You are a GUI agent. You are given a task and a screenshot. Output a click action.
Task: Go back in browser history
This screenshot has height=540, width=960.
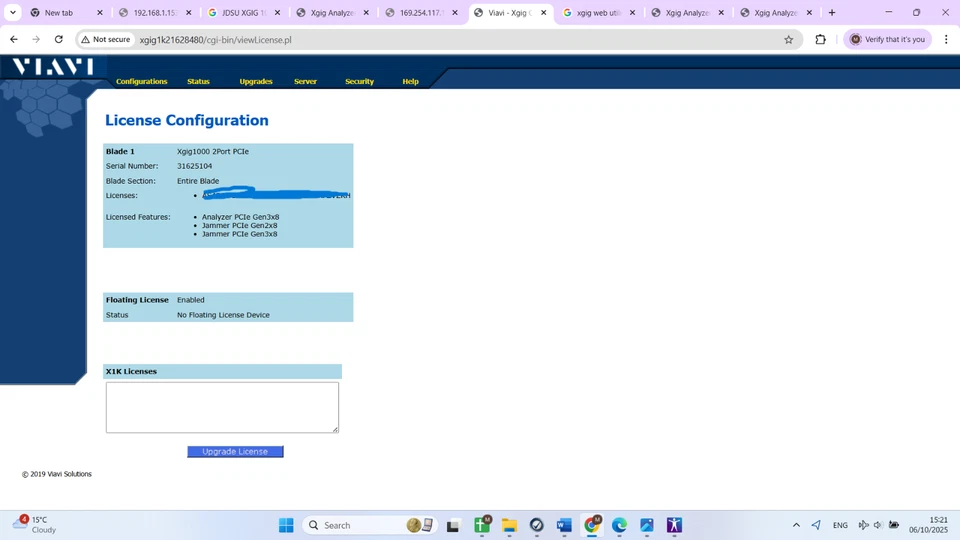[x=13, y=39]
